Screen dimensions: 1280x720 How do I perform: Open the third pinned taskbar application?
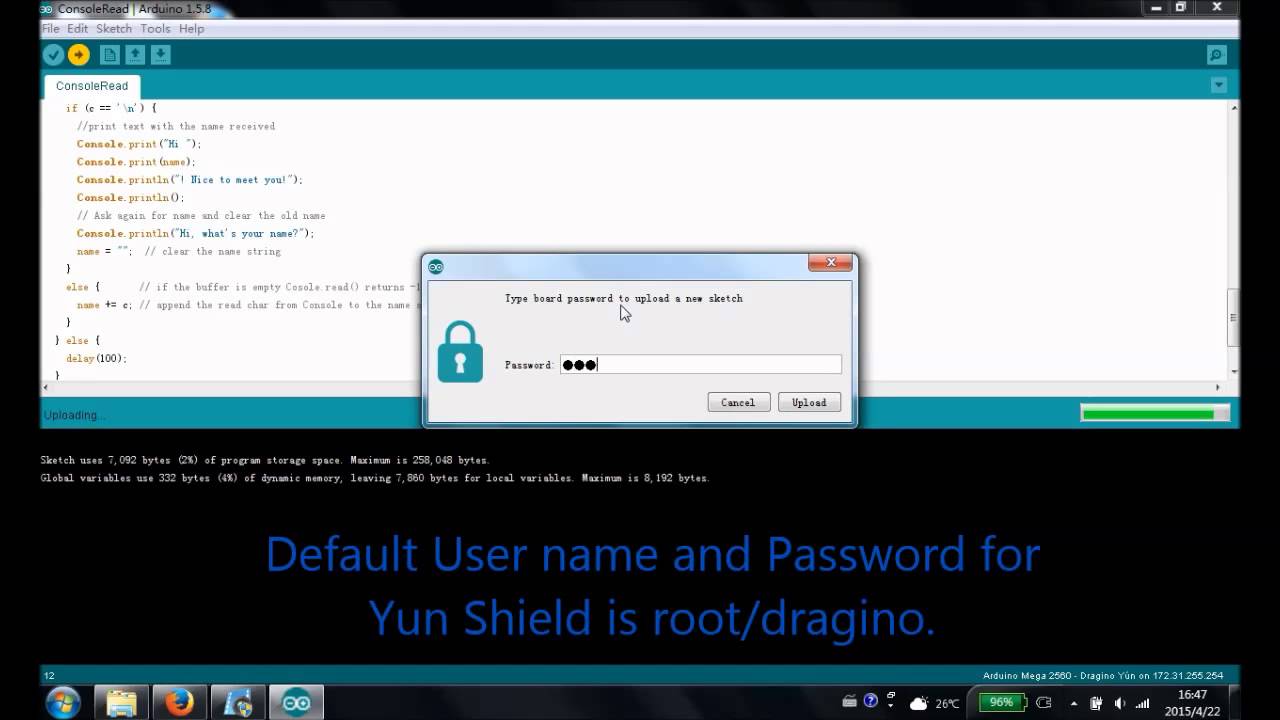238,702
